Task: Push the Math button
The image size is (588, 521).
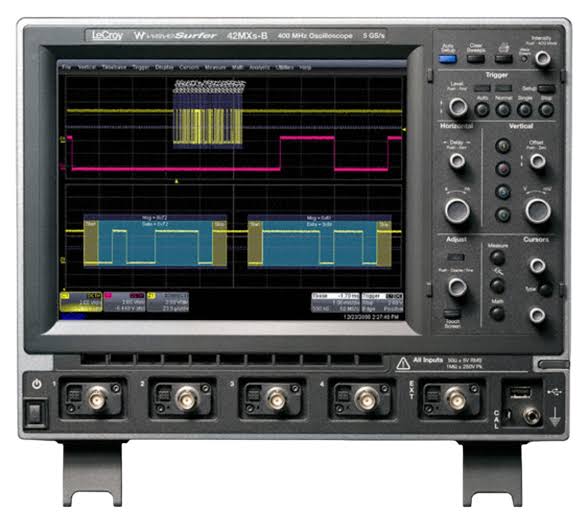Action: 497,313
